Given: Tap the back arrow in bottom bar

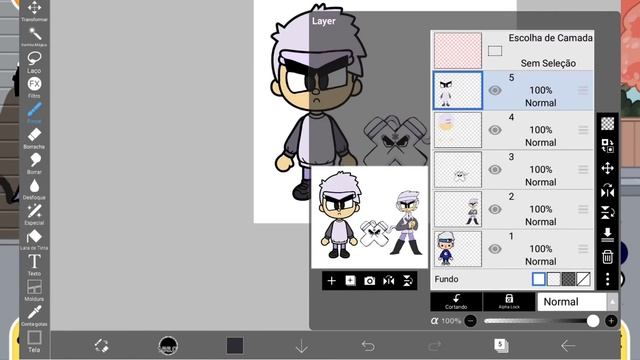Looking at the screenshot, I should pos(568,346).
